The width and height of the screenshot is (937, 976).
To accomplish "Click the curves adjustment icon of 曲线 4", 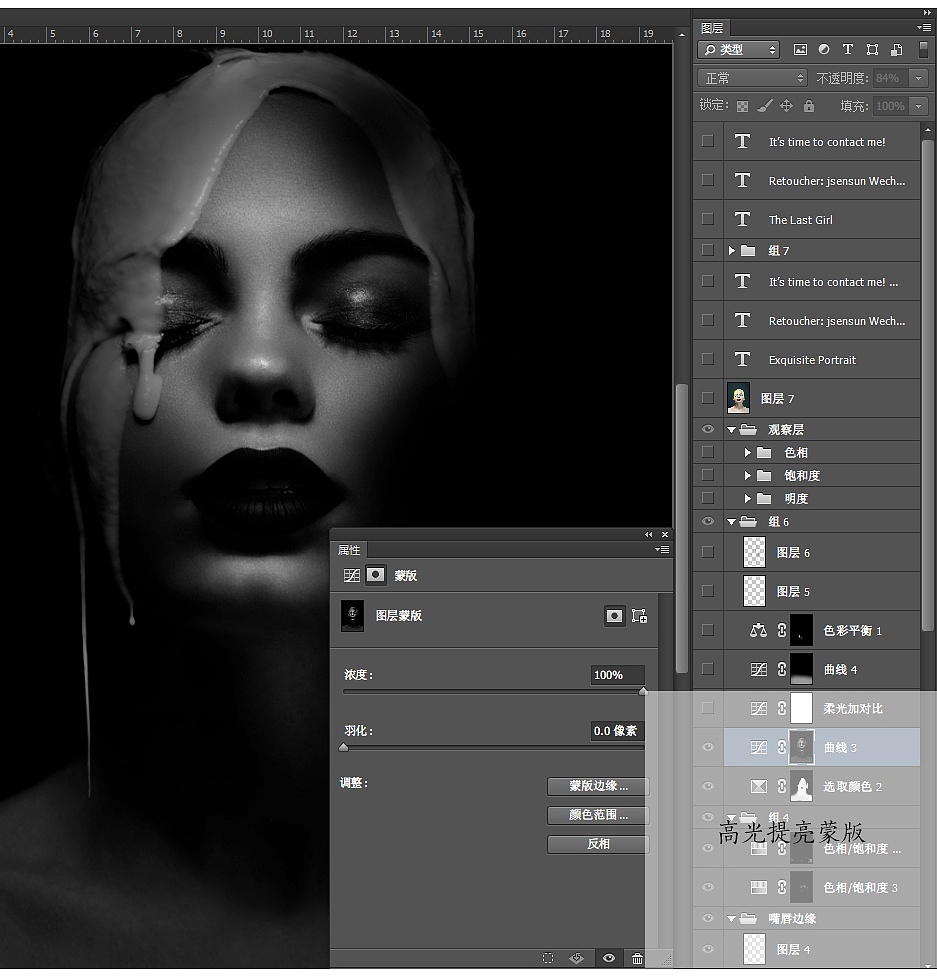I will click(758, 669).
